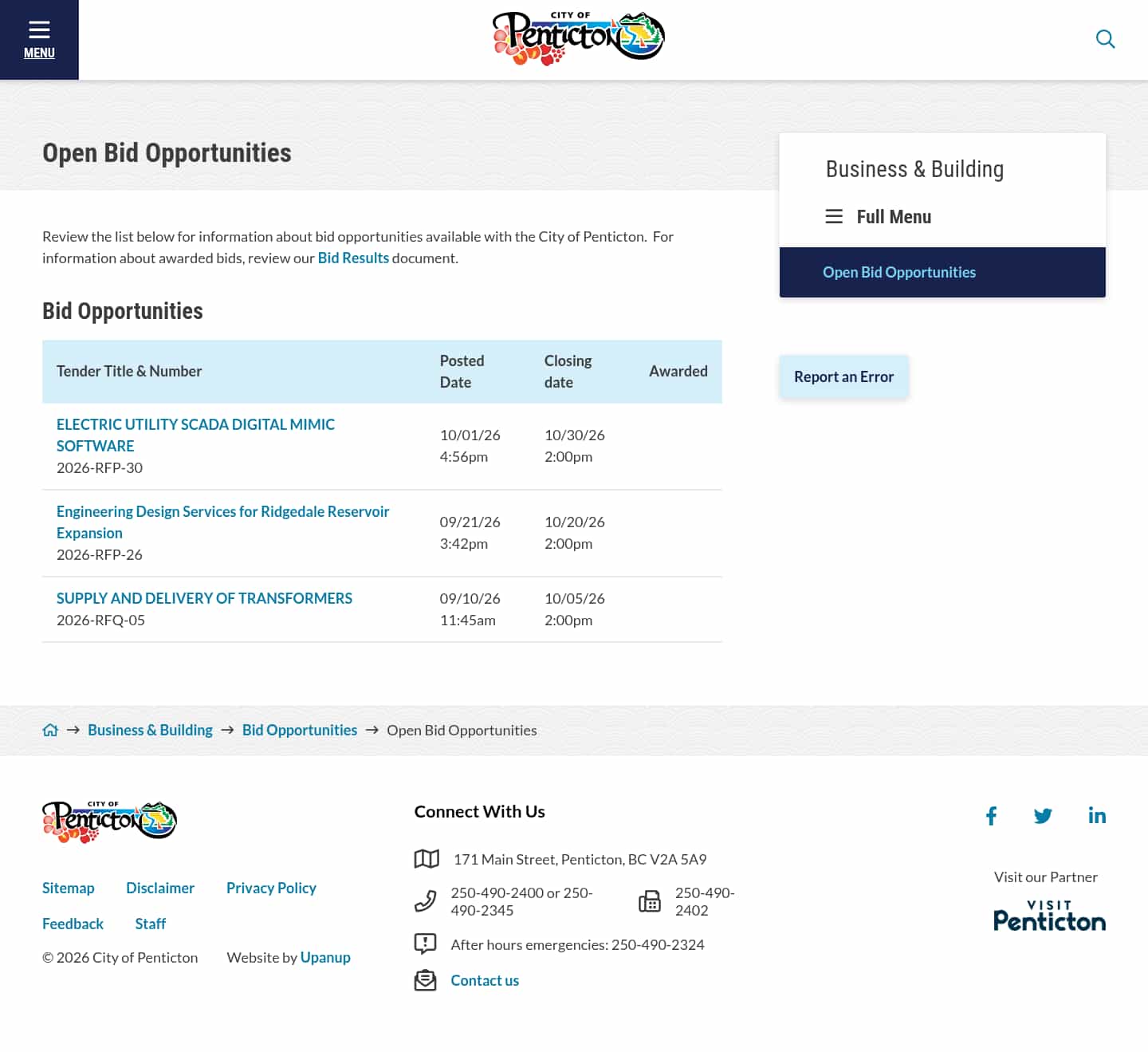Open the main MENU hamburger button
This screenshot has width=1148, height=1052.
click(x=39, y=40)
